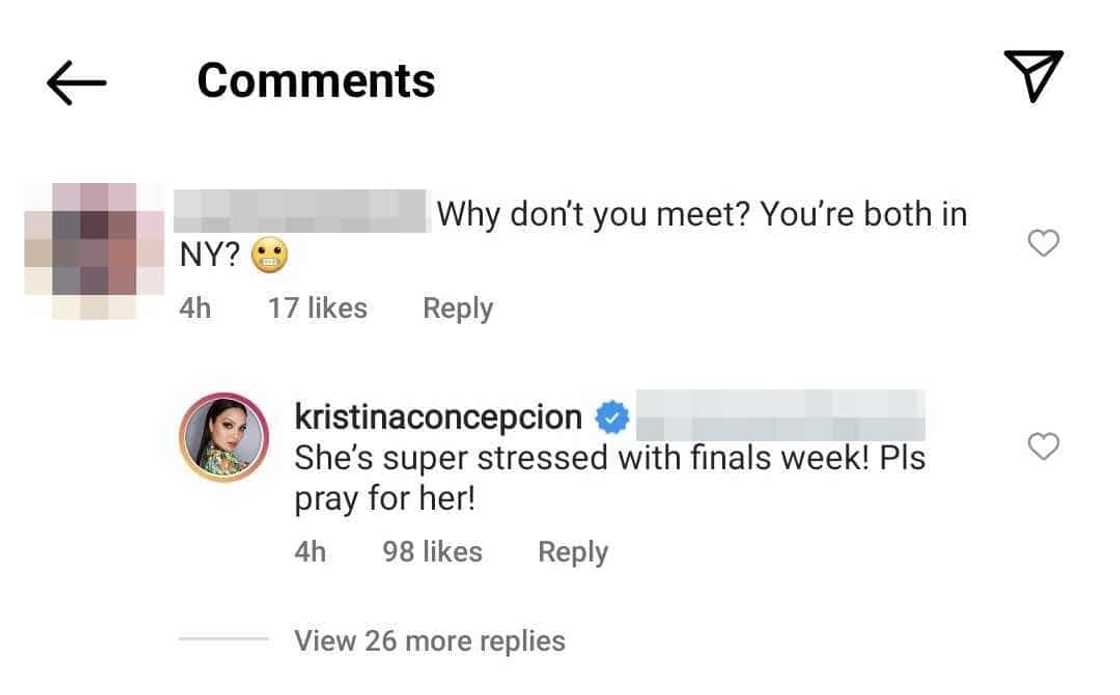Click the grimacing face emoji
The width and height of the screenshot is (1120, 695).
[x=268, y=258]
